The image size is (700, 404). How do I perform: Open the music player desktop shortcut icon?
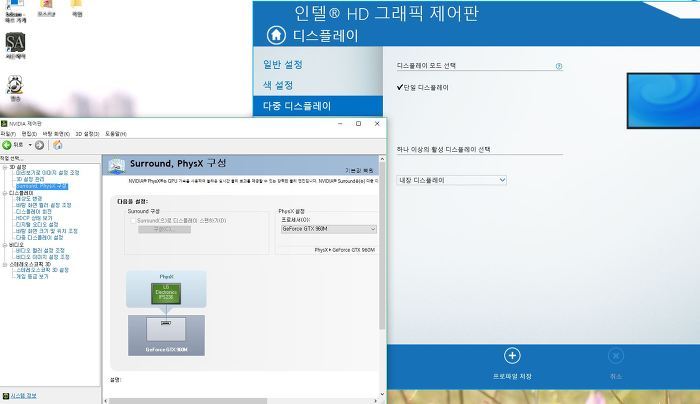click(x=15, y=84)
